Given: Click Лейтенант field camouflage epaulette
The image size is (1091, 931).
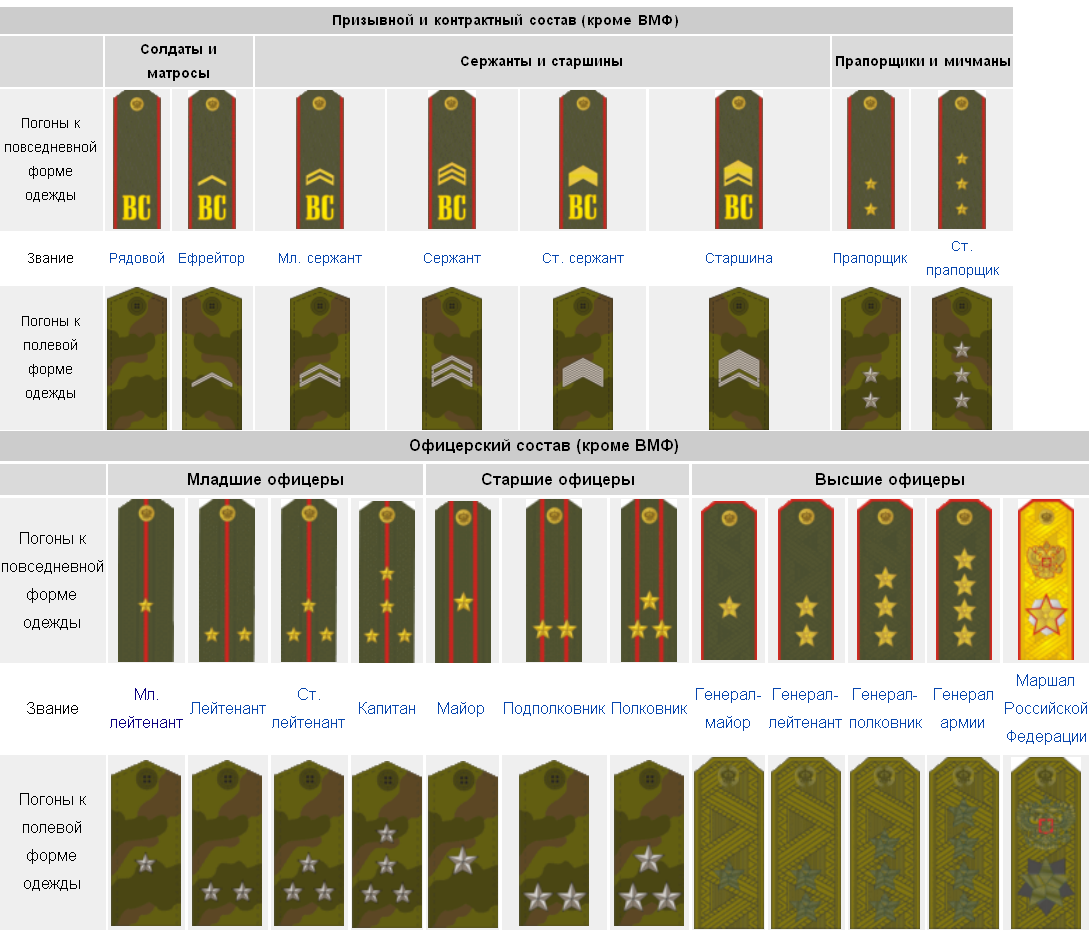Looking at the screenshot, I should 227,843.
